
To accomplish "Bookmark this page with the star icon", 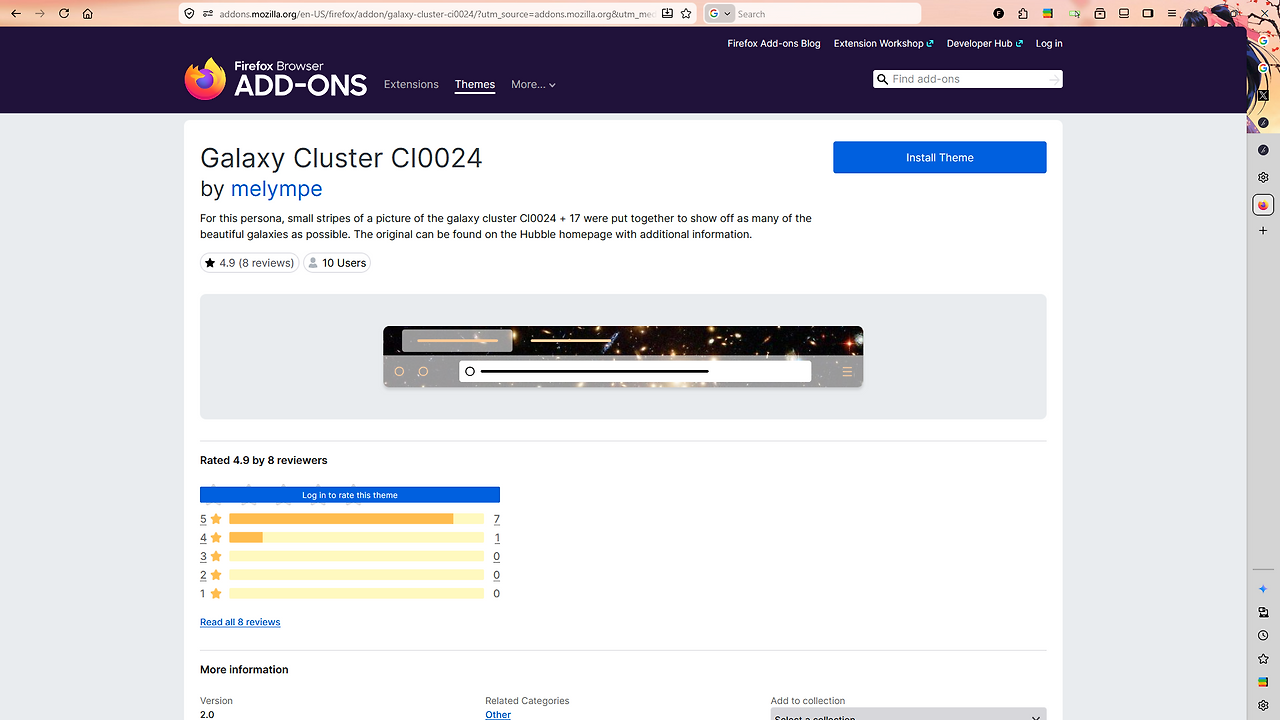I will [x=686, y=14].
